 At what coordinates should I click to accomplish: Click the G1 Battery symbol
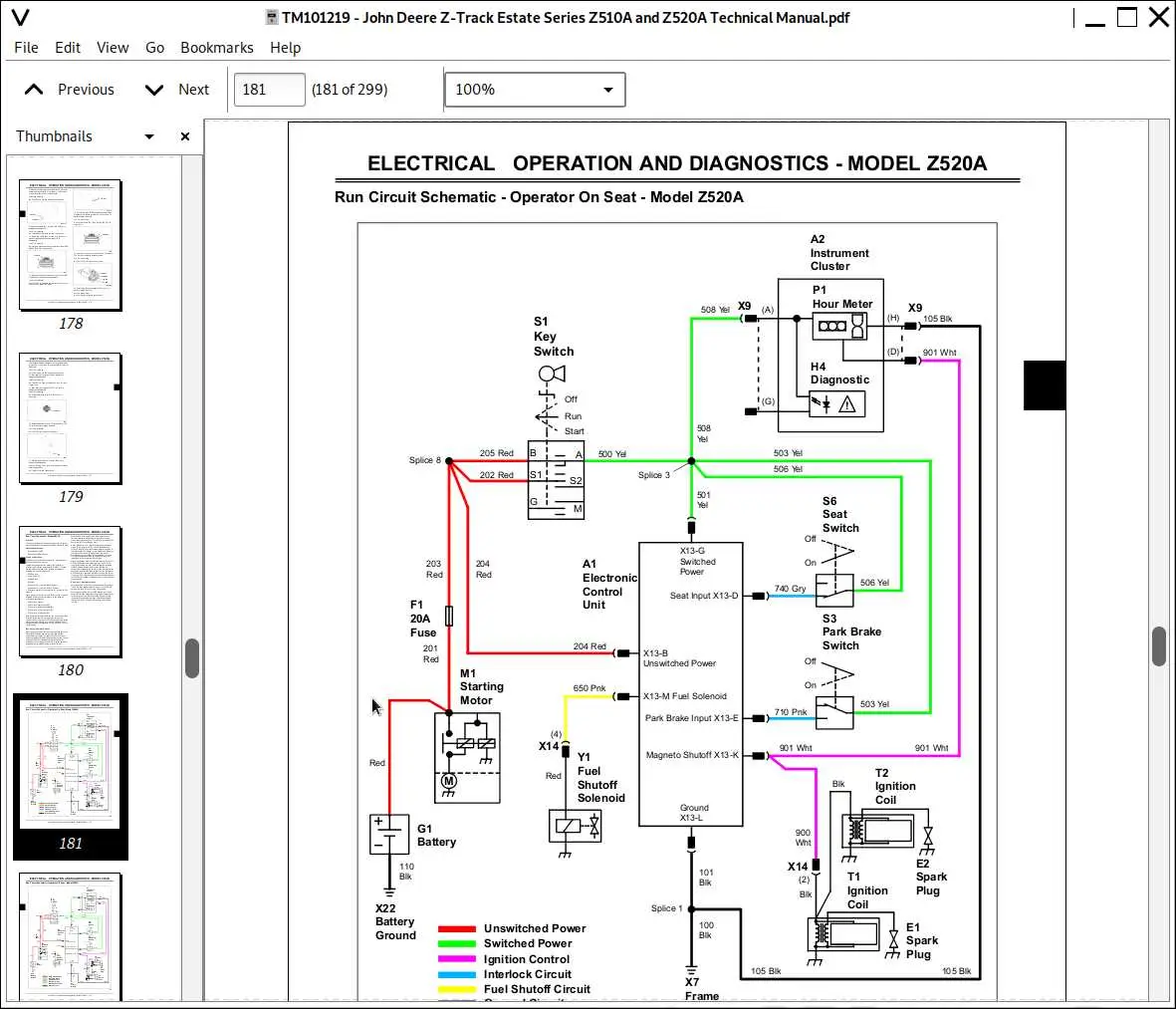point(389,835)
